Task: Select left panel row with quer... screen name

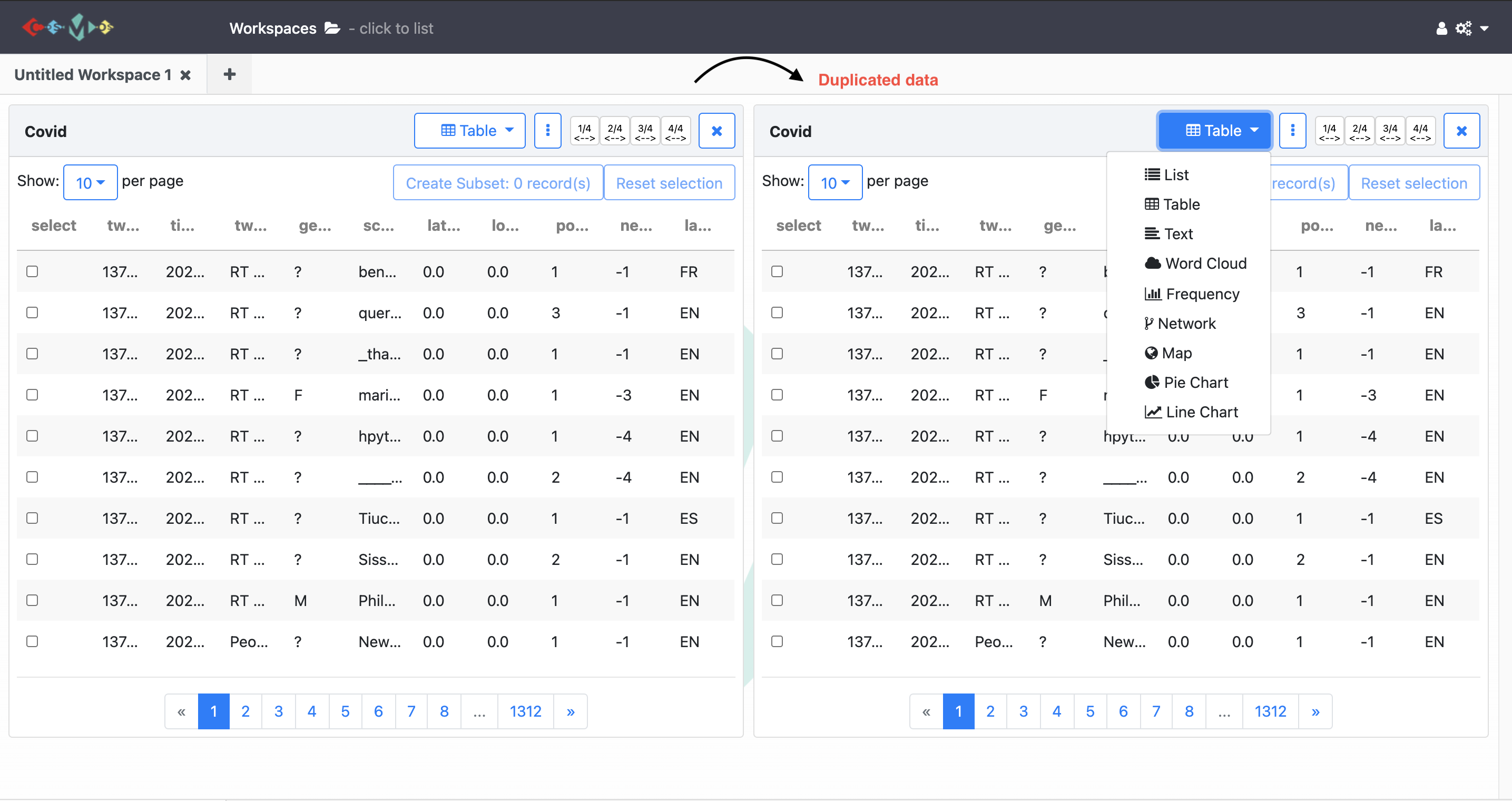Action: [x=32, y=312]
